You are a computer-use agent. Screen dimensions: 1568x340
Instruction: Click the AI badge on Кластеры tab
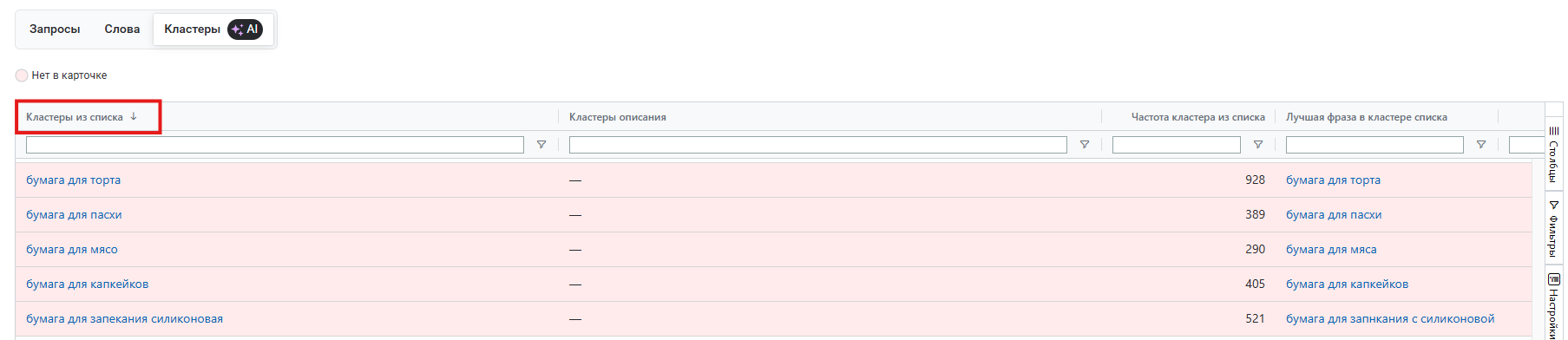(246, 29)
